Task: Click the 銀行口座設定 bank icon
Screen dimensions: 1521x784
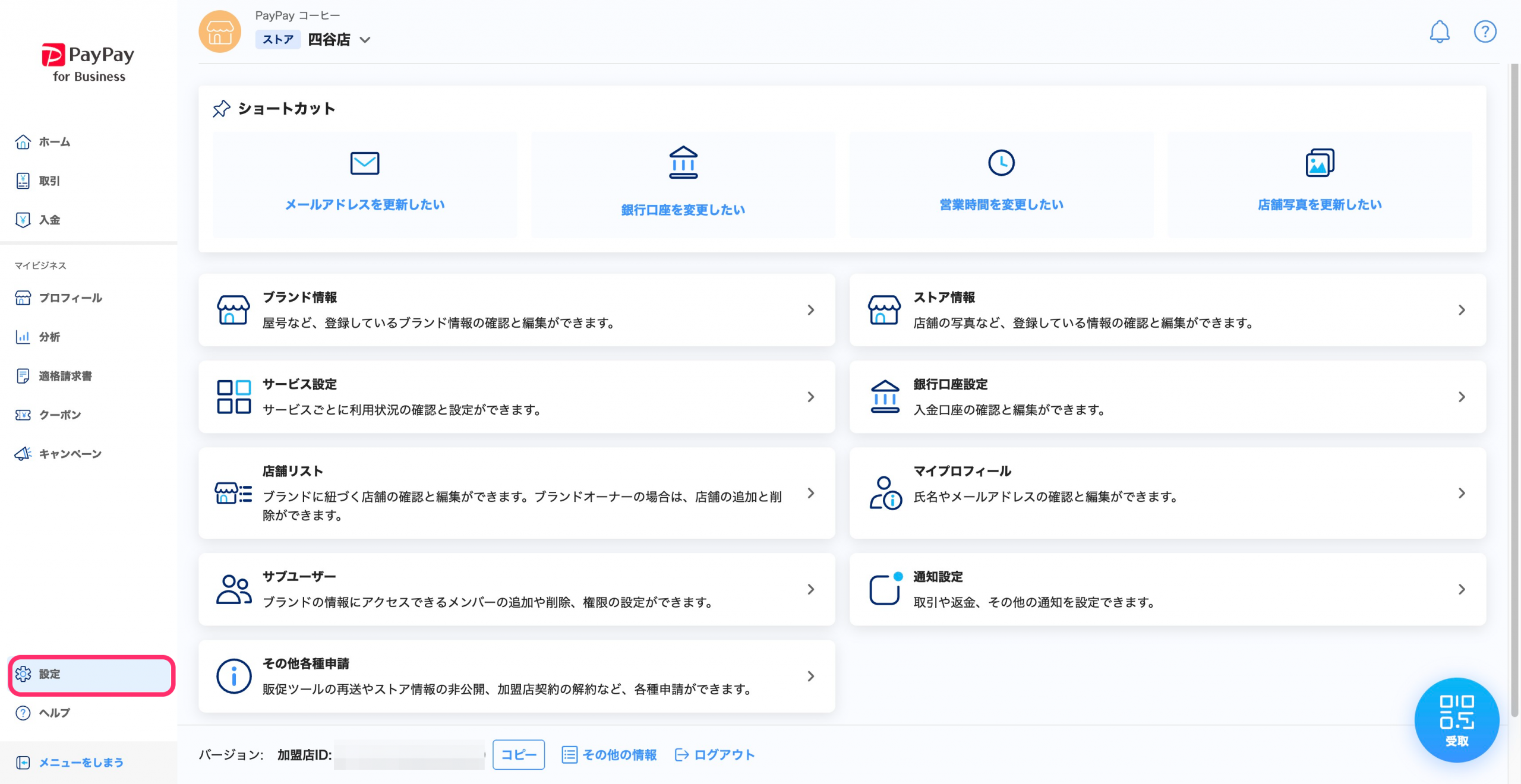Action: tap(885, 396)
